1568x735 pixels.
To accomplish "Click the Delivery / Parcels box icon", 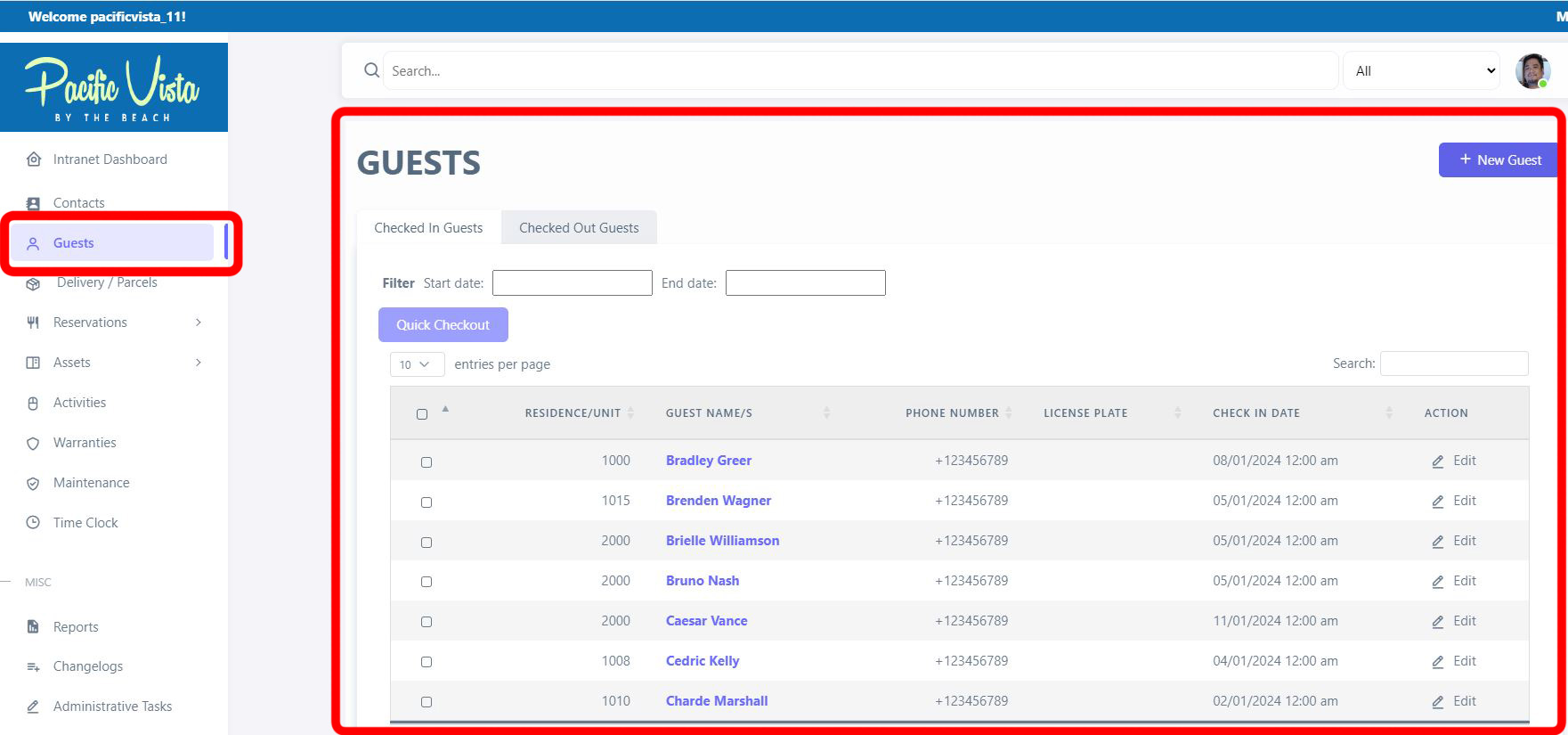I will point(33,284).
